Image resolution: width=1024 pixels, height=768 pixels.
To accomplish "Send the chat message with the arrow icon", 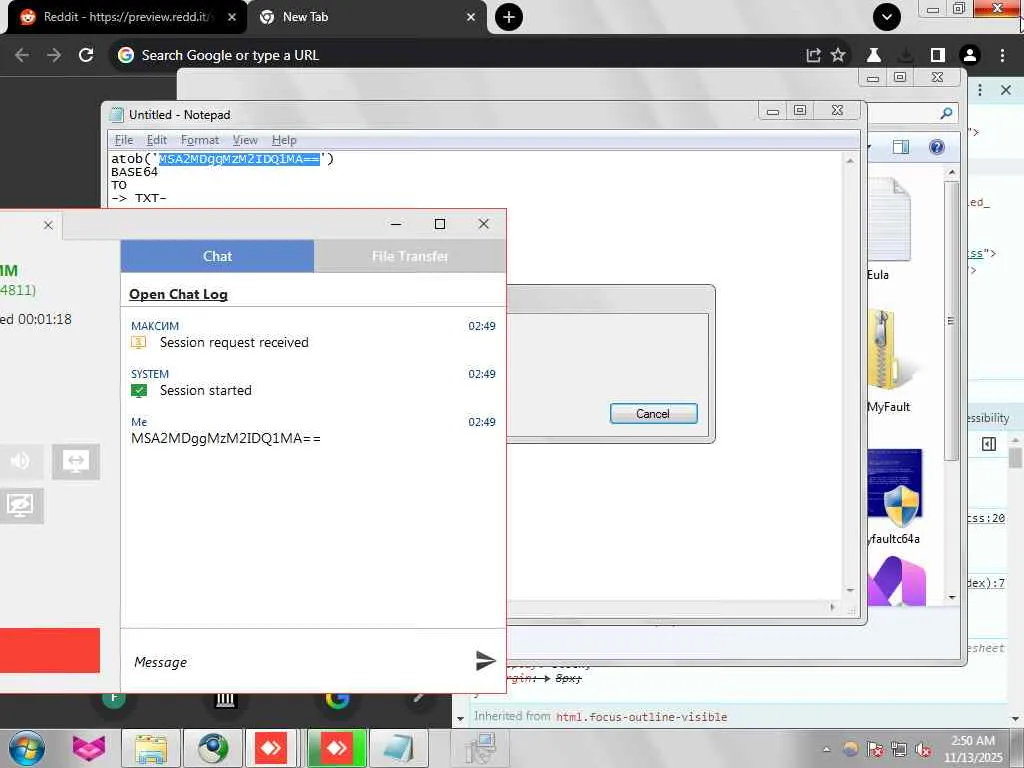I will pyautogui.click(x=485, y=661).
